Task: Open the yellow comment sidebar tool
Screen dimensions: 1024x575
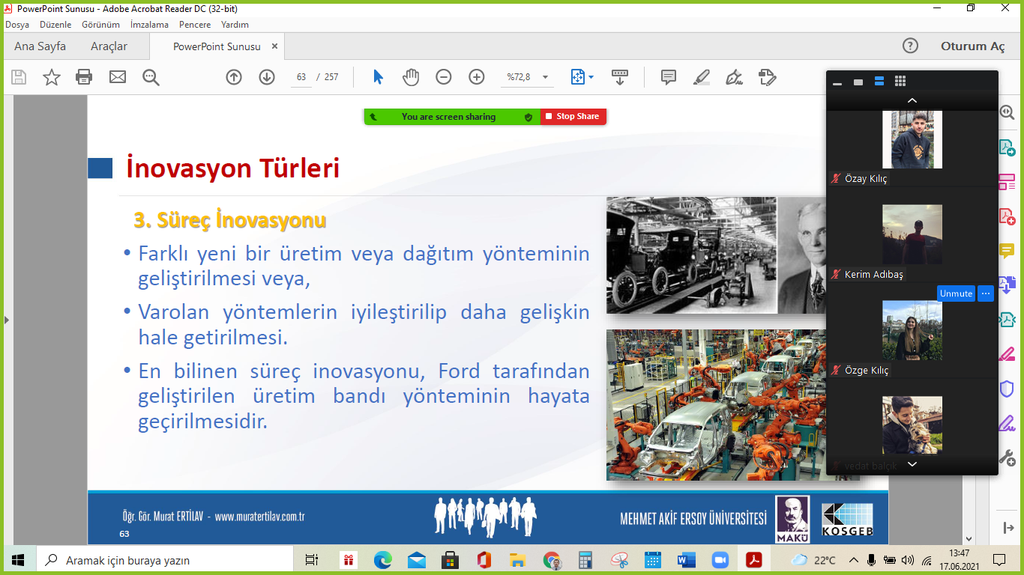Action: pyautogui.click(x=1007, y=250)
